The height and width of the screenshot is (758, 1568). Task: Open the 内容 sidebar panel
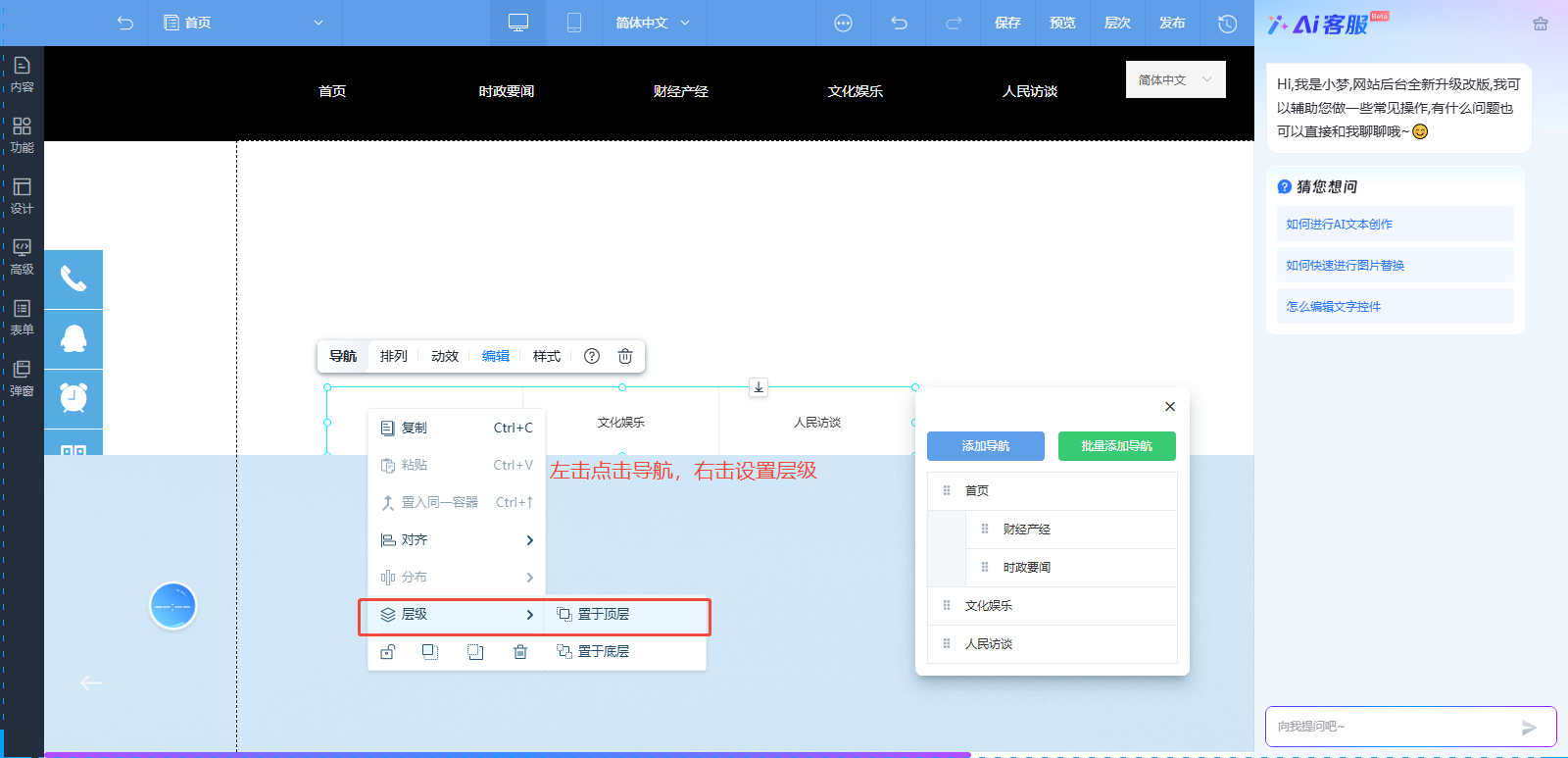tap(22, 76)
